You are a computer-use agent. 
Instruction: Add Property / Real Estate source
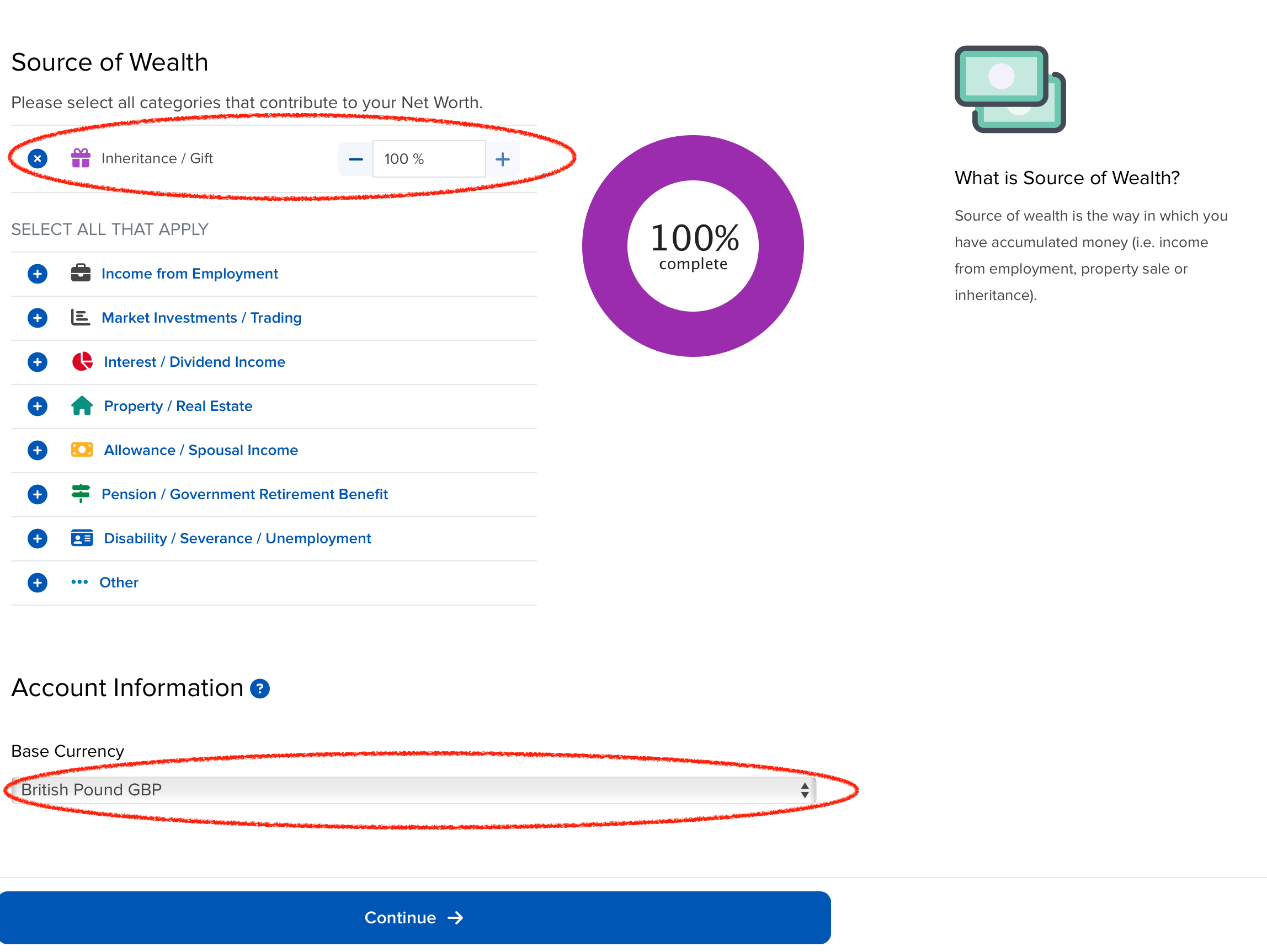37,407
